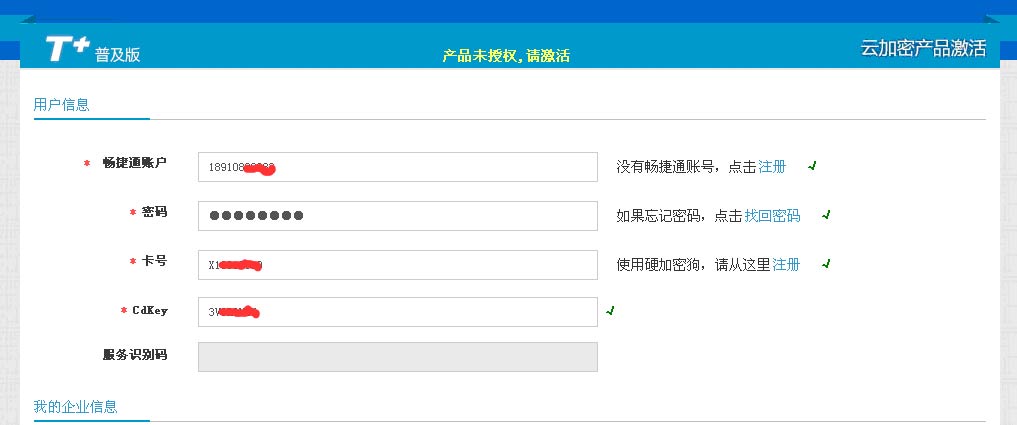
Task: Click the 服务识别码 field label
Action: pyautogui.click(x=134, y=355)
